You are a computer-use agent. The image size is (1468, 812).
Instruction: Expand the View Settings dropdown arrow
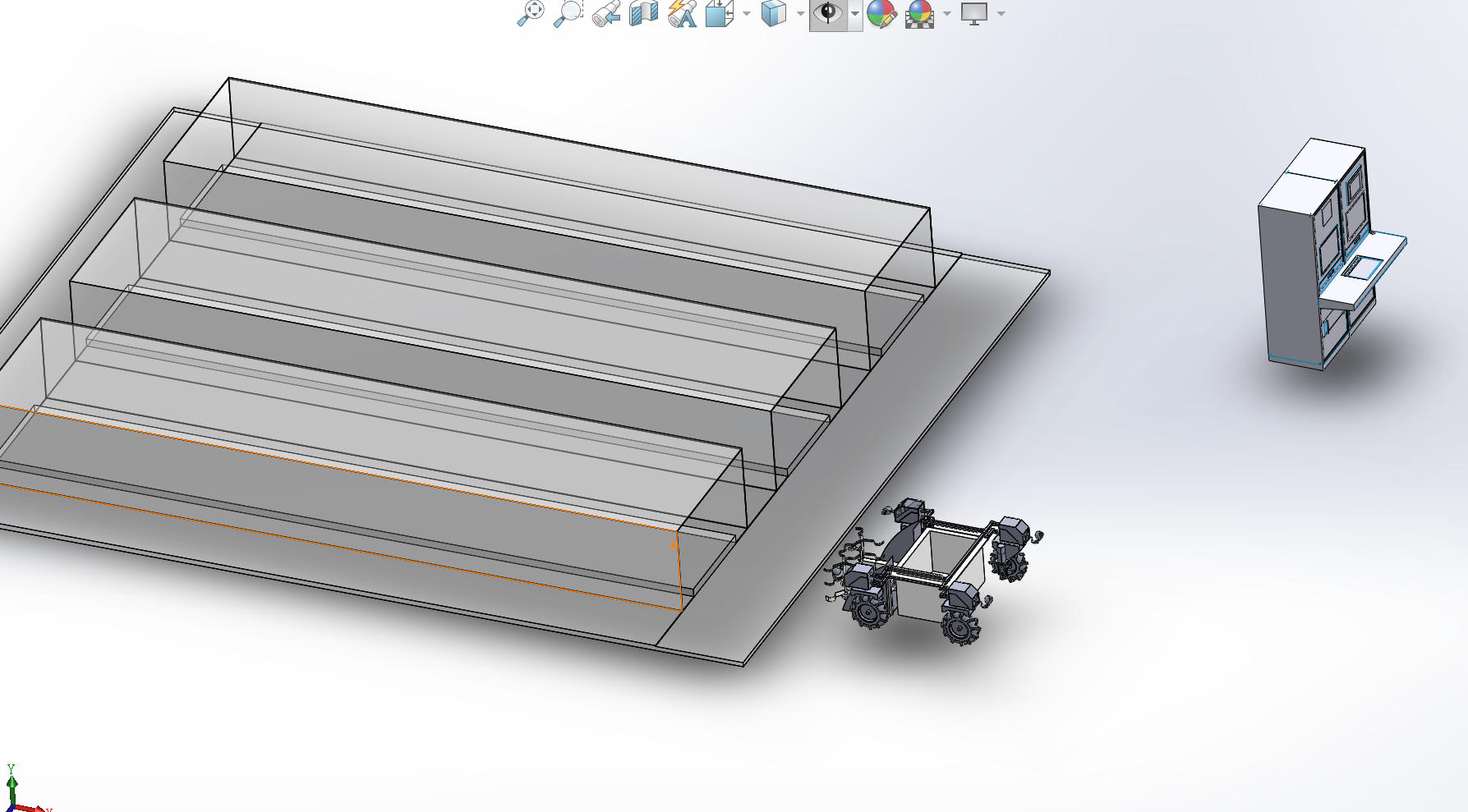click(x=1001, y=14)
